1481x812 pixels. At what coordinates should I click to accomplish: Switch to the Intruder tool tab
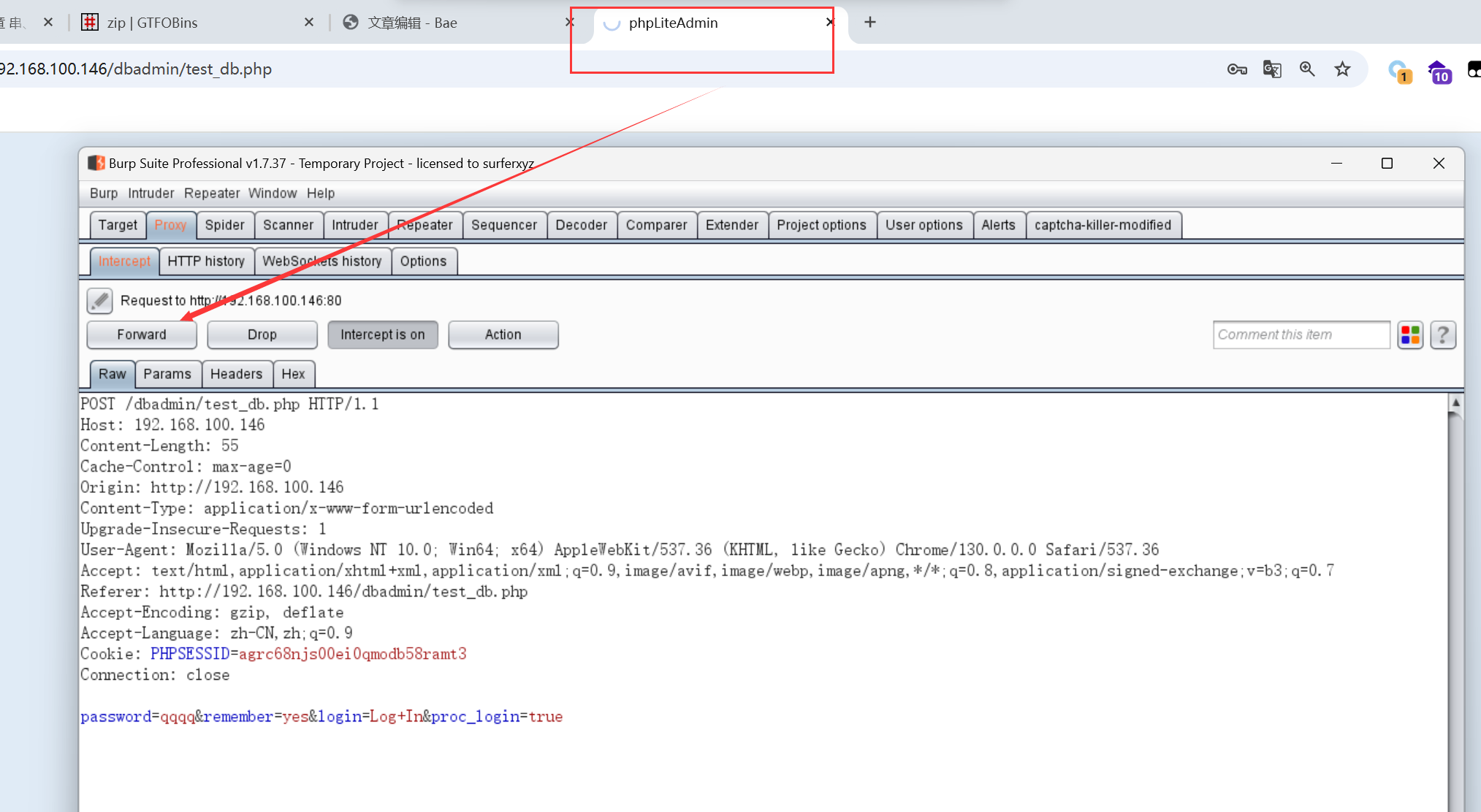pyautogui.click(x=355, y=225)
